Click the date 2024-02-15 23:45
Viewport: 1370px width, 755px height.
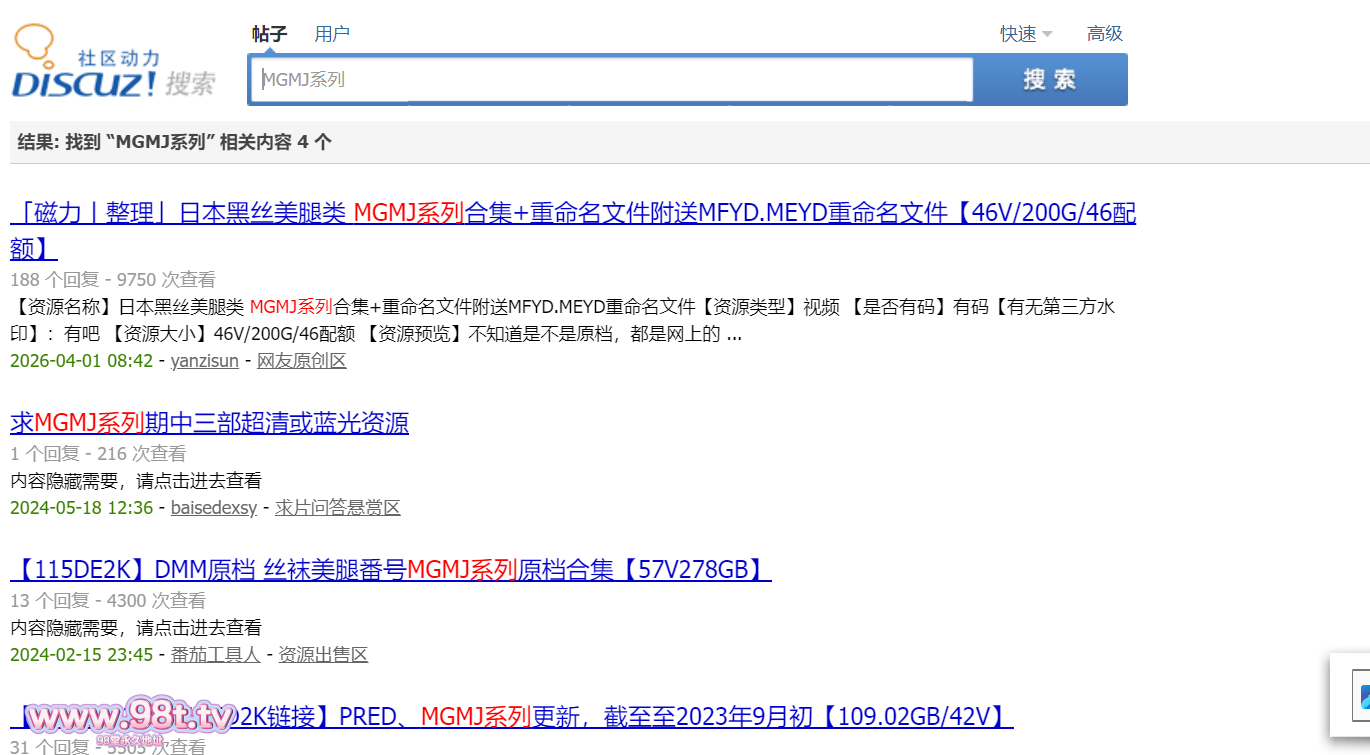point(82,655)
